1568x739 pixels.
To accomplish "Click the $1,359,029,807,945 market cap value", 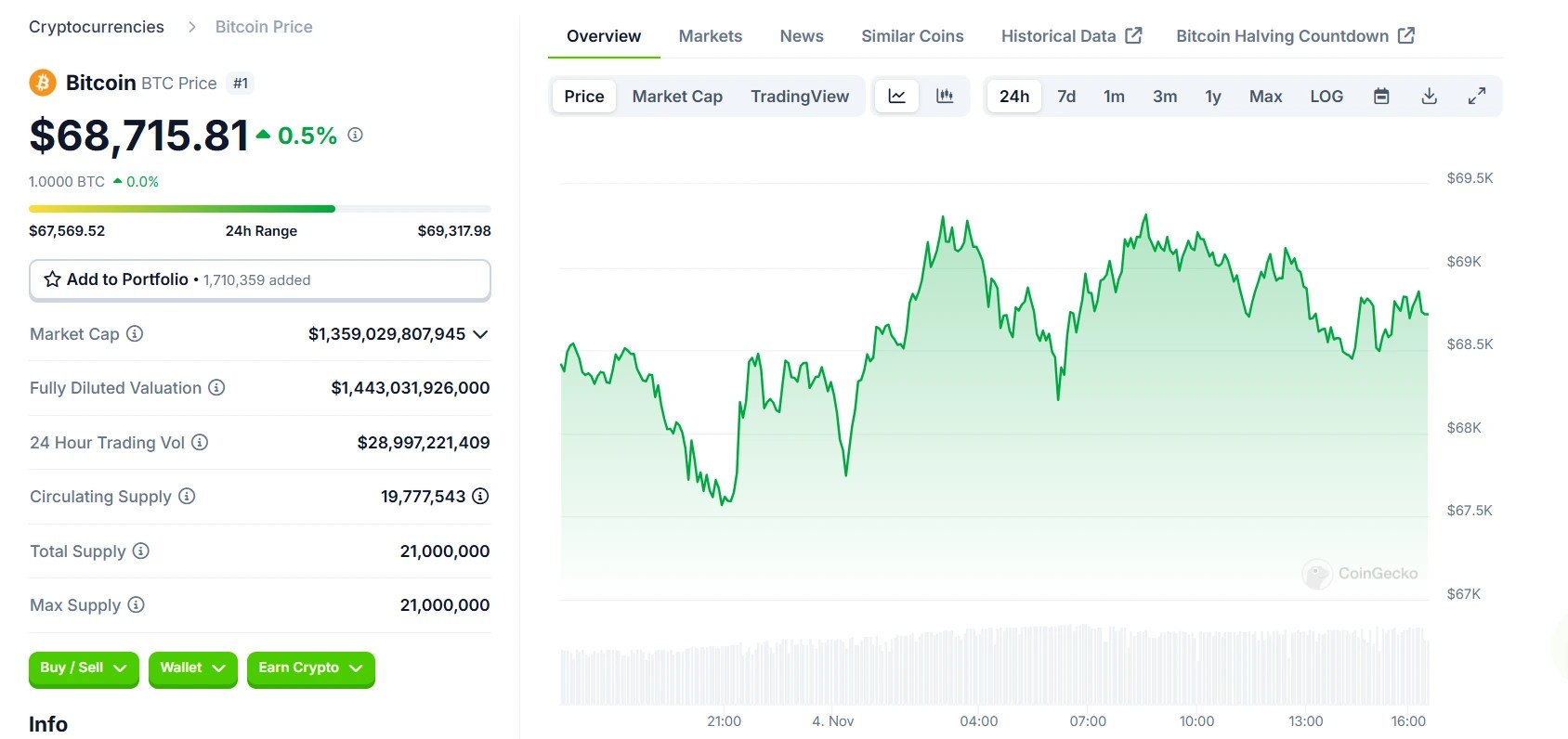I will coord(386,333).
